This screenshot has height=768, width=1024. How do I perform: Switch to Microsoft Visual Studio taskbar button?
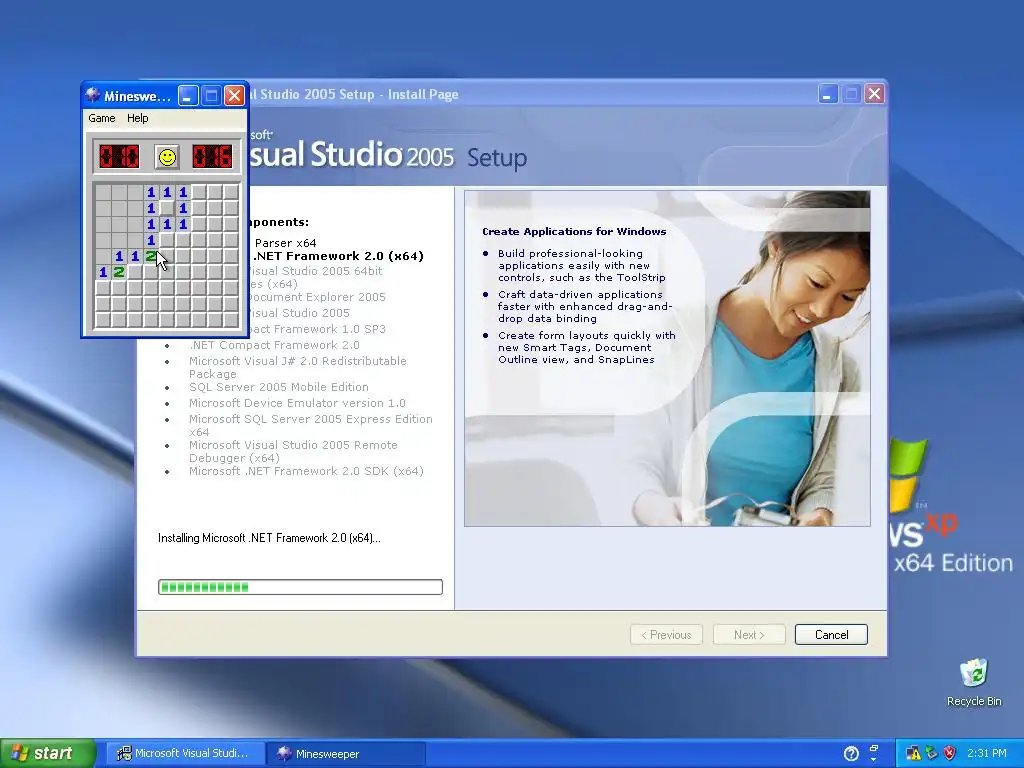(184, 754)
